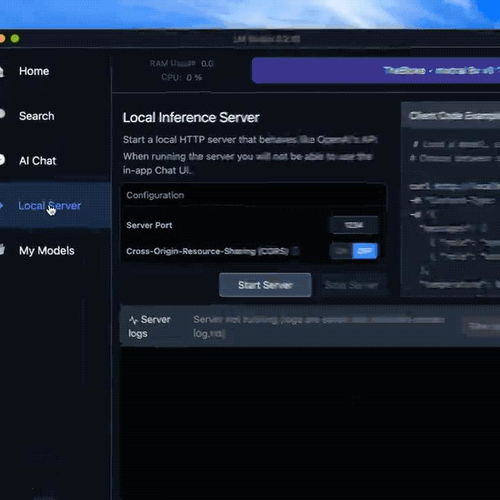Click the greyed Stop Server button
The image size is (500, 500).
click(351, 285)
